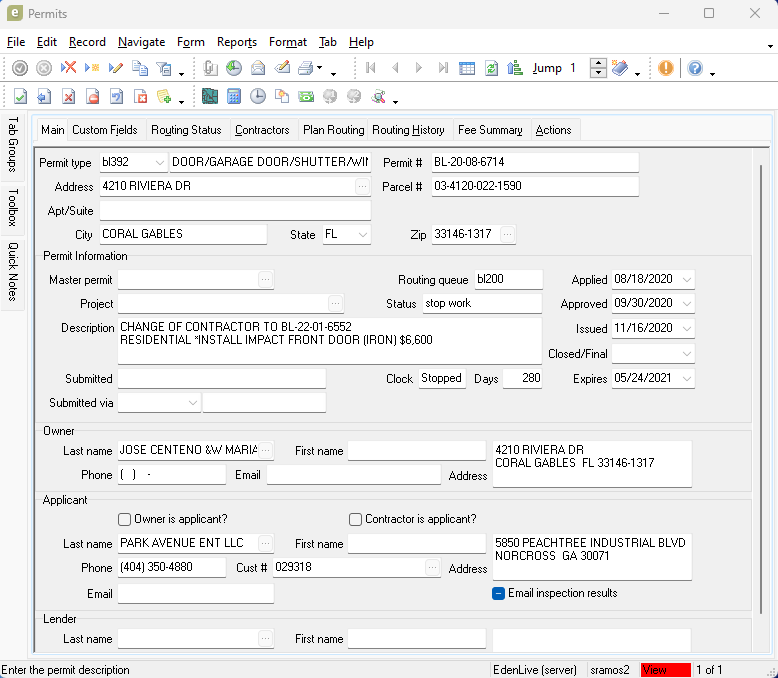
Task: Click the table grid view icon
Action: click(x=467, y=68)
